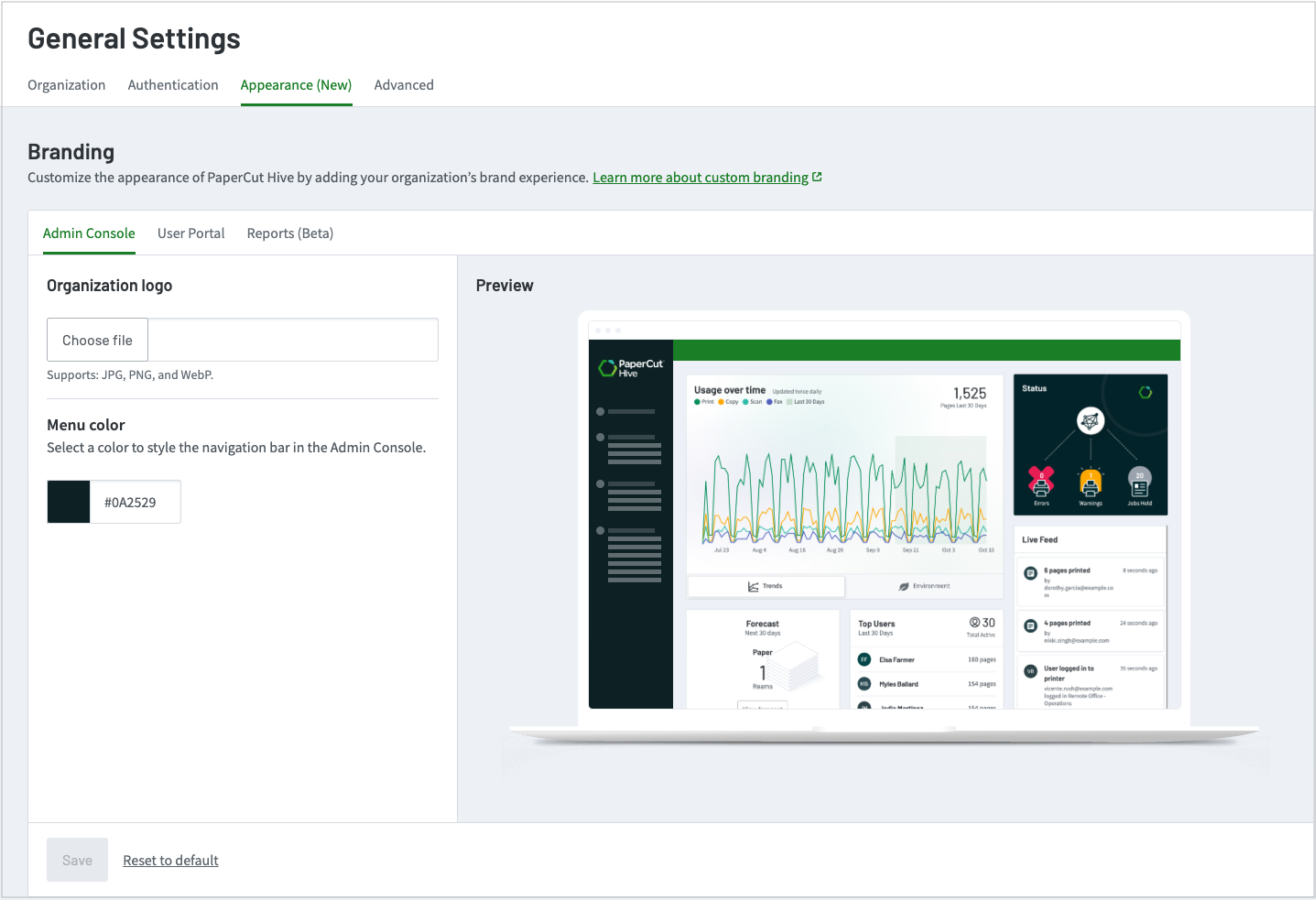Click Elsa Farmer's avatar in Top Users

coord(863,658)
